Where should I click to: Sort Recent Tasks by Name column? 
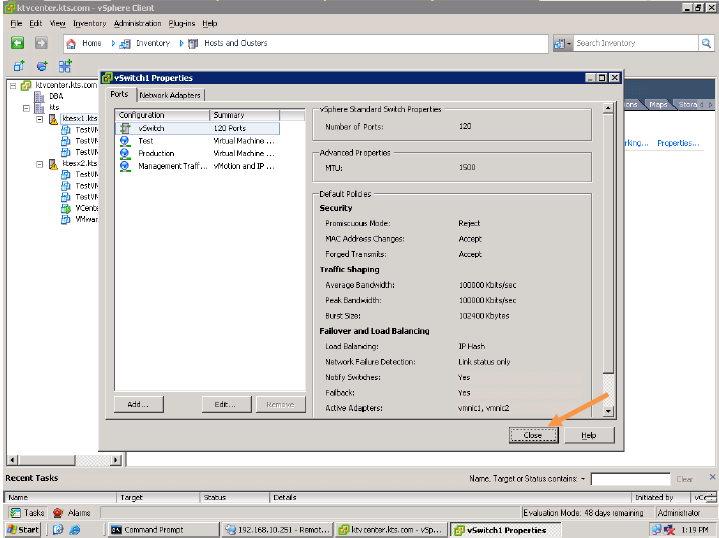pos(61,497)
